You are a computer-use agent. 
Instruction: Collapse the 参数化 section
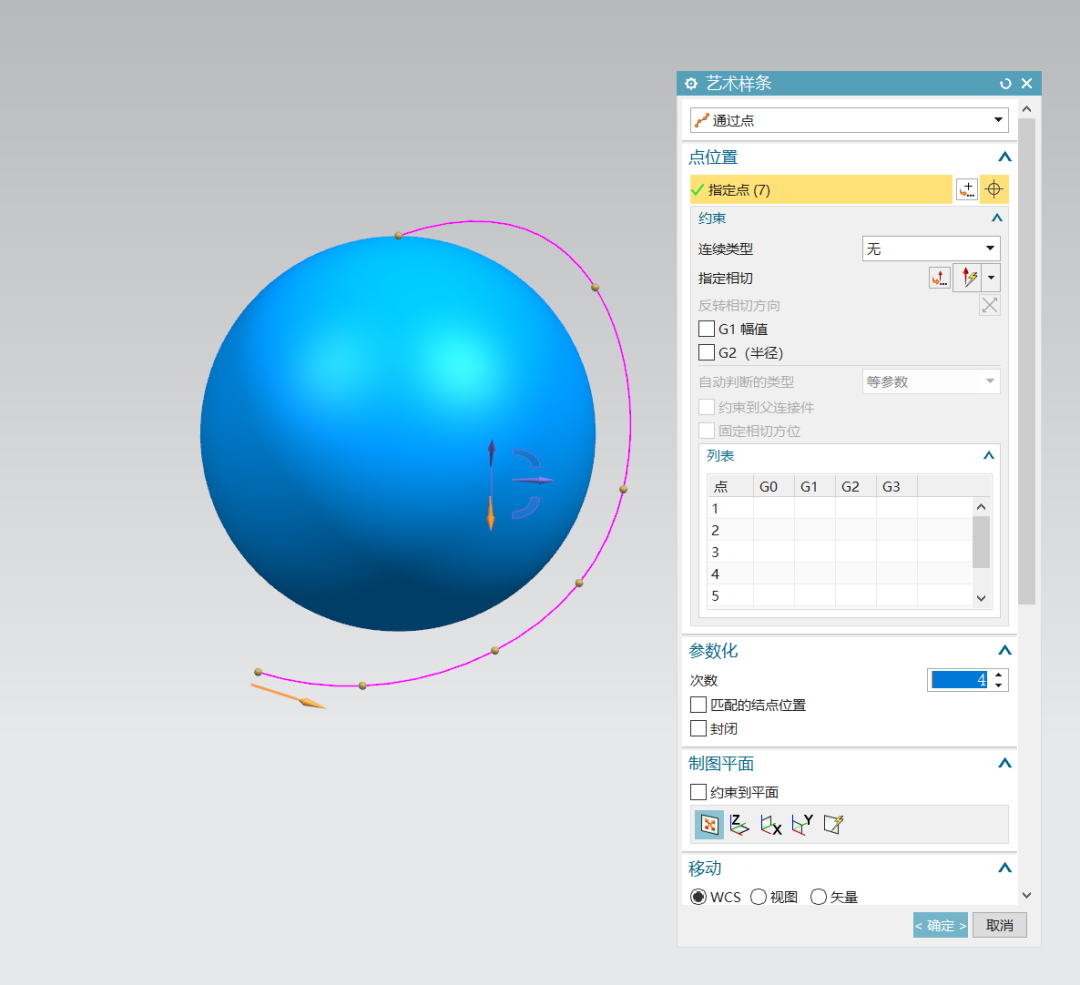[x=1004, y=650]
